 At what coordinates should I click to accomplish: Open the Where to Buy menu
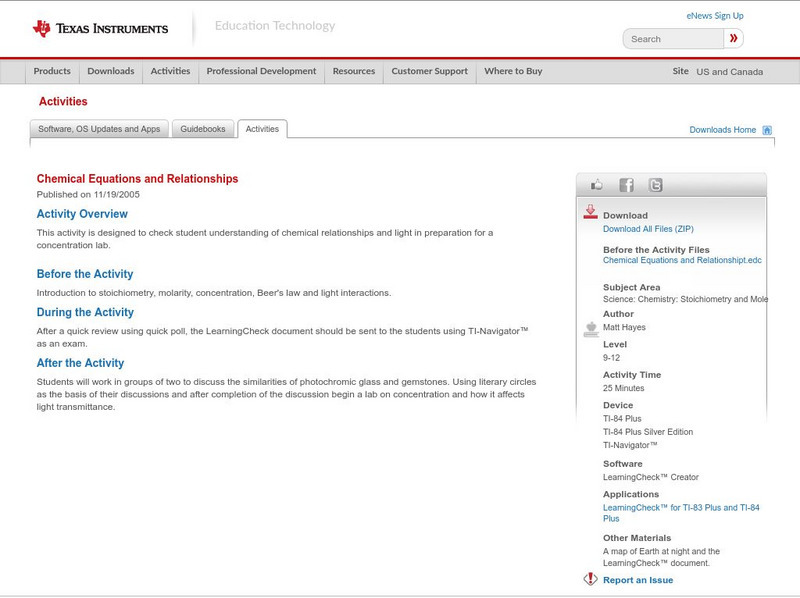[513, 71]
